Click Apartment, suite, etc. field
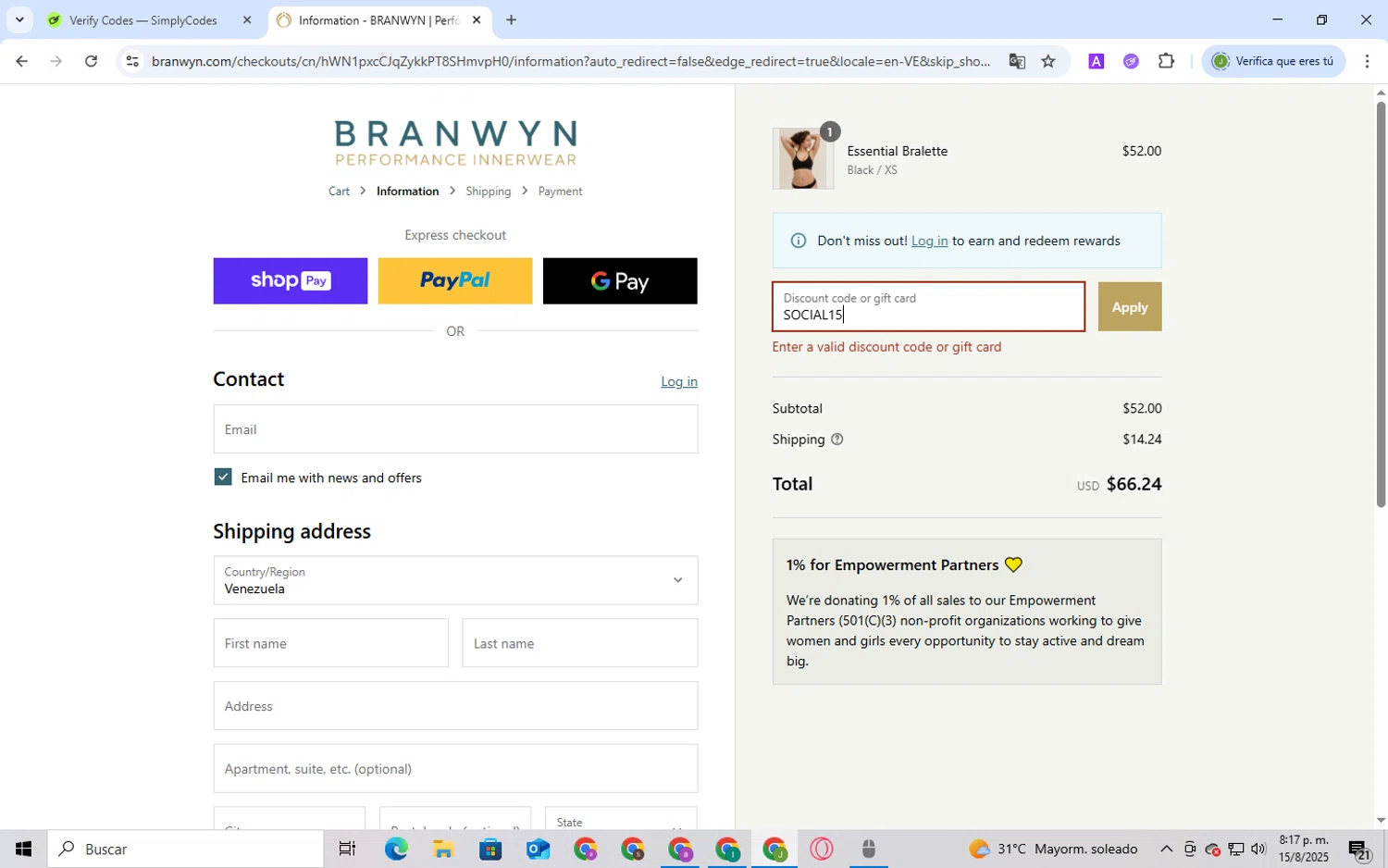 [x=455, y=769]
